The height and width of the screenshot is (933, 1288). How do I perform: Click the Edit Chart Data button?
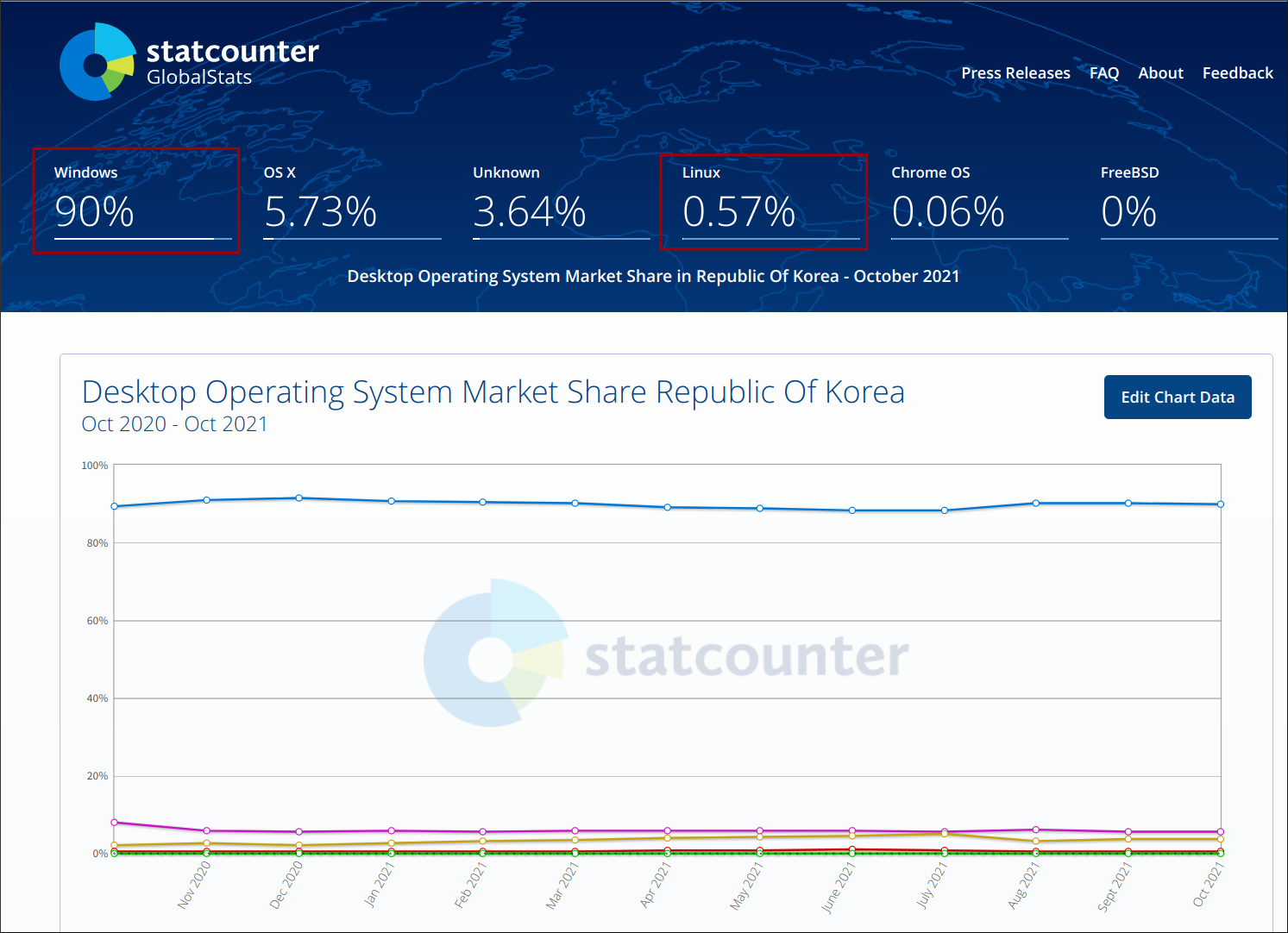pyautogui.click(x=1178, y=397)
